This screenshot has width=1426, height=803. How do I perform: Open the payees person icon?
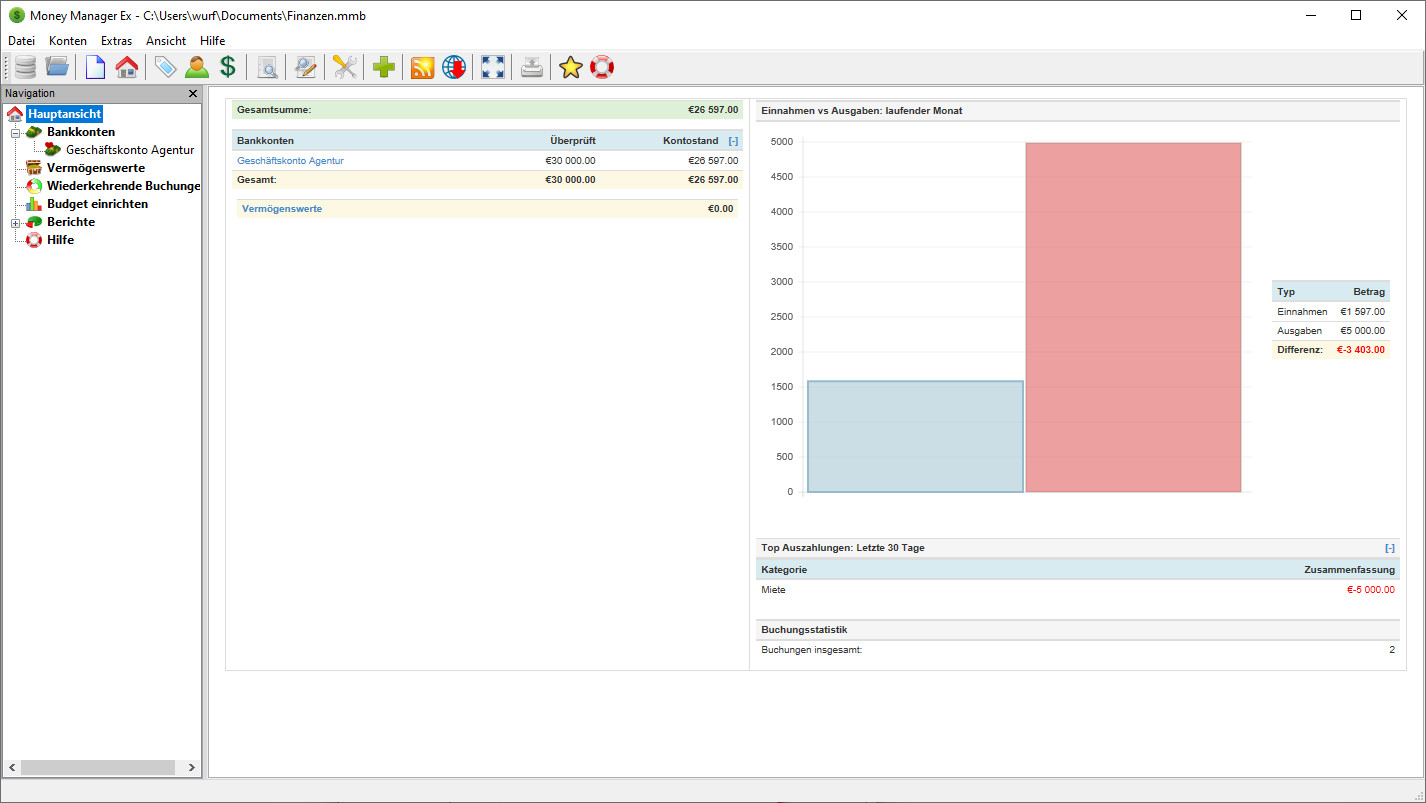coord(197,67)
